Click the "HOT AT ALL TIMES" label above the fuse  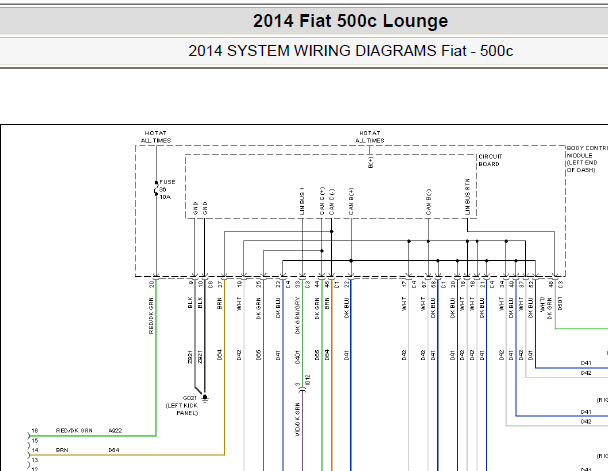coord(156,136)
